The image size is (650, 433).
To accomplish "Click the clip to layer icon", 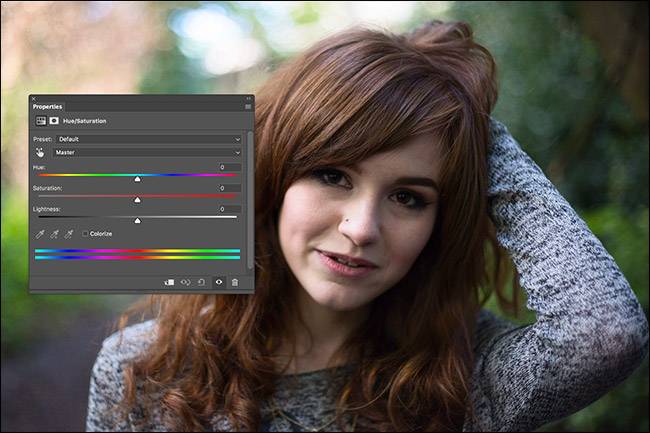I will pyautogui.click(x=169, y=282).
